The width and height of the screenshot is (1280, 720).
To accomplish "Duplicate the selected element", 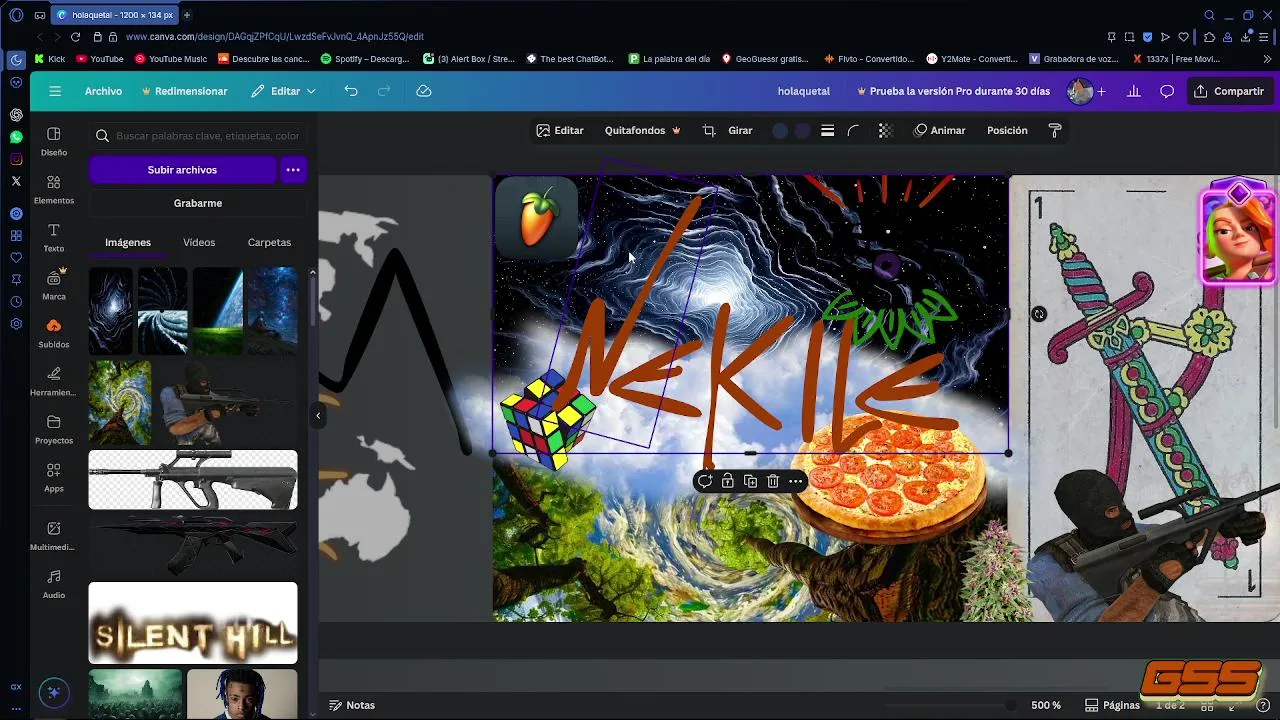I will (751, 481).
